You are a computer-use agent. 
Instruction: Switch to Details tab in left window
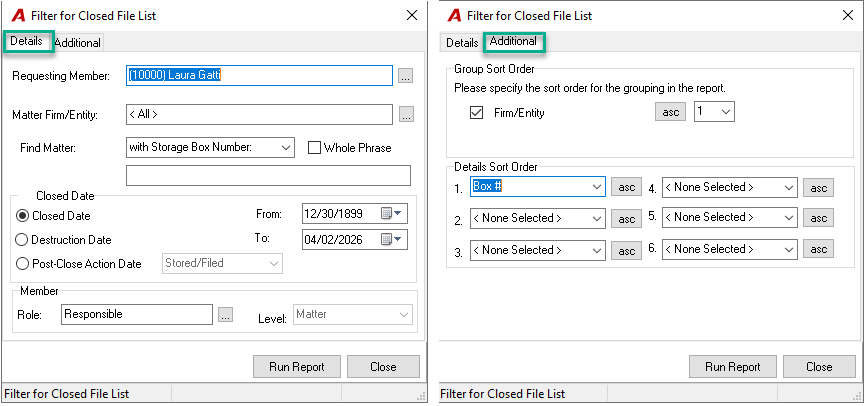27,41
